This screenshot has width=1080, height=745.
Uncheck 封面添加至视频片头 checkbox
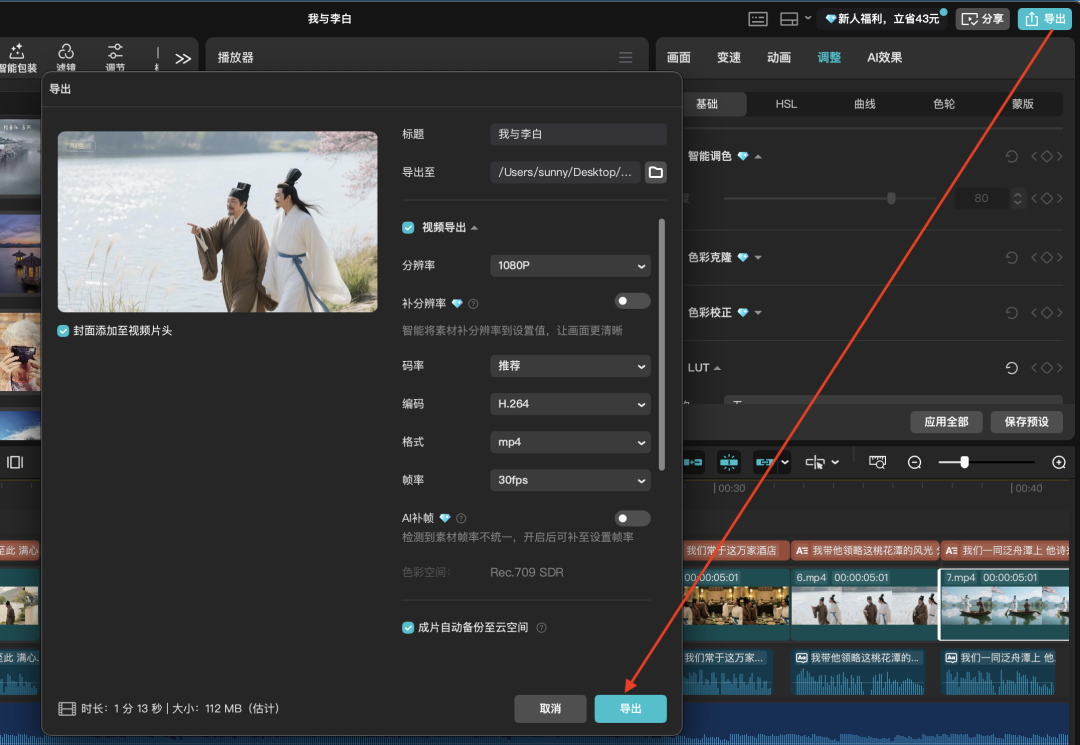point(64,330)
